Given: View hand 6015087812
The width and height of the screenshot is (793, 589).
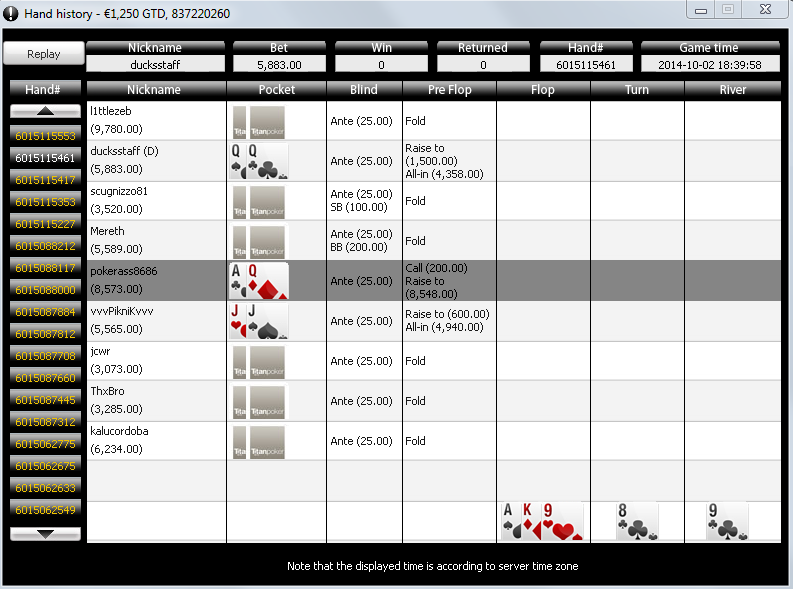Looking at the screenshot, I should tap(45, 334).
